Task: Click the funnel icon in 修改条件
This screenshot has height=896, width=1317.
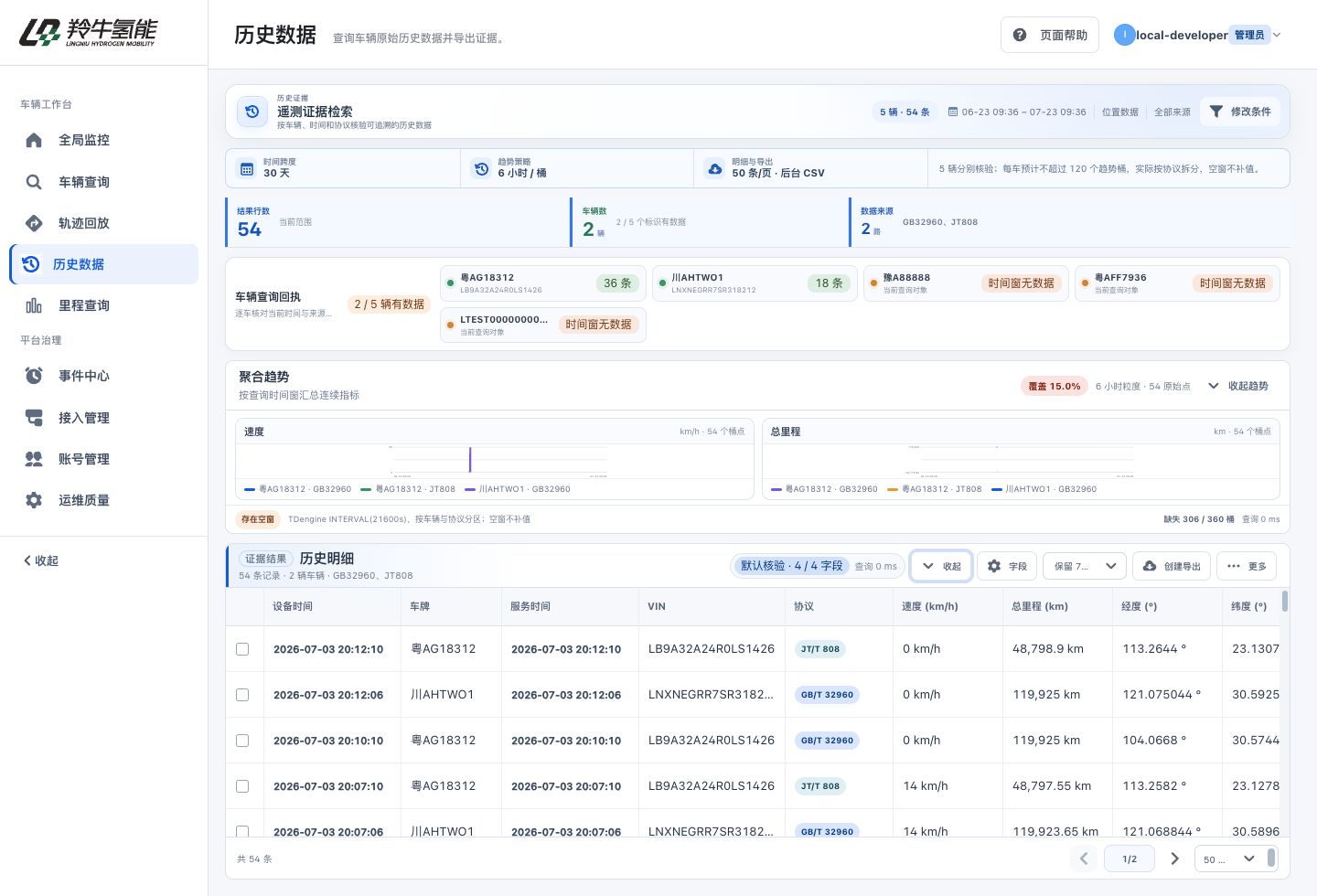Action: pos(1215,112)
